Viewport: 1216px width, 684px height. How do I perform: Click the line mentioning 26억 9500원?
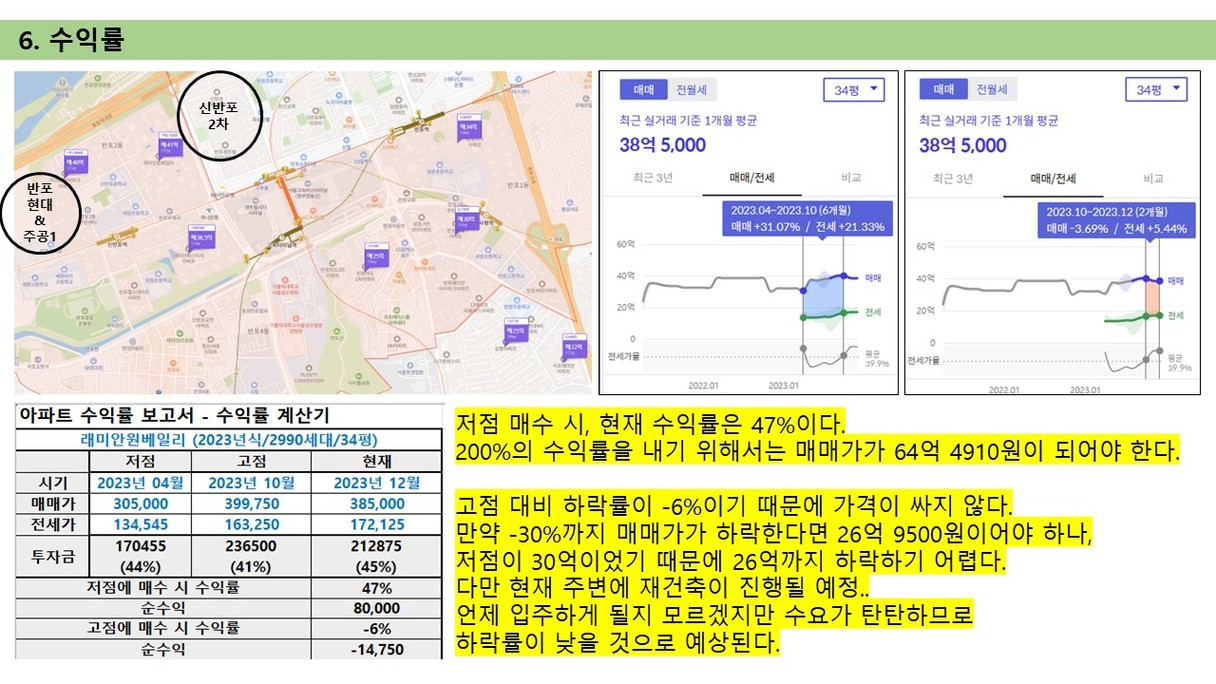[774, 532]
